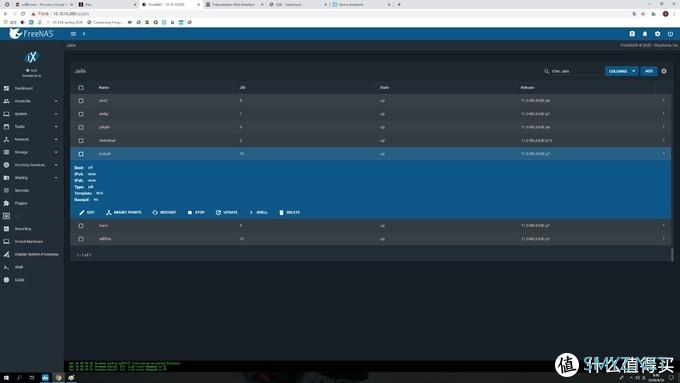This screenshot has height=383, width=680.
Task: Click the collapse sidebar chevron in top bar
Action: [x=84, y=34]
